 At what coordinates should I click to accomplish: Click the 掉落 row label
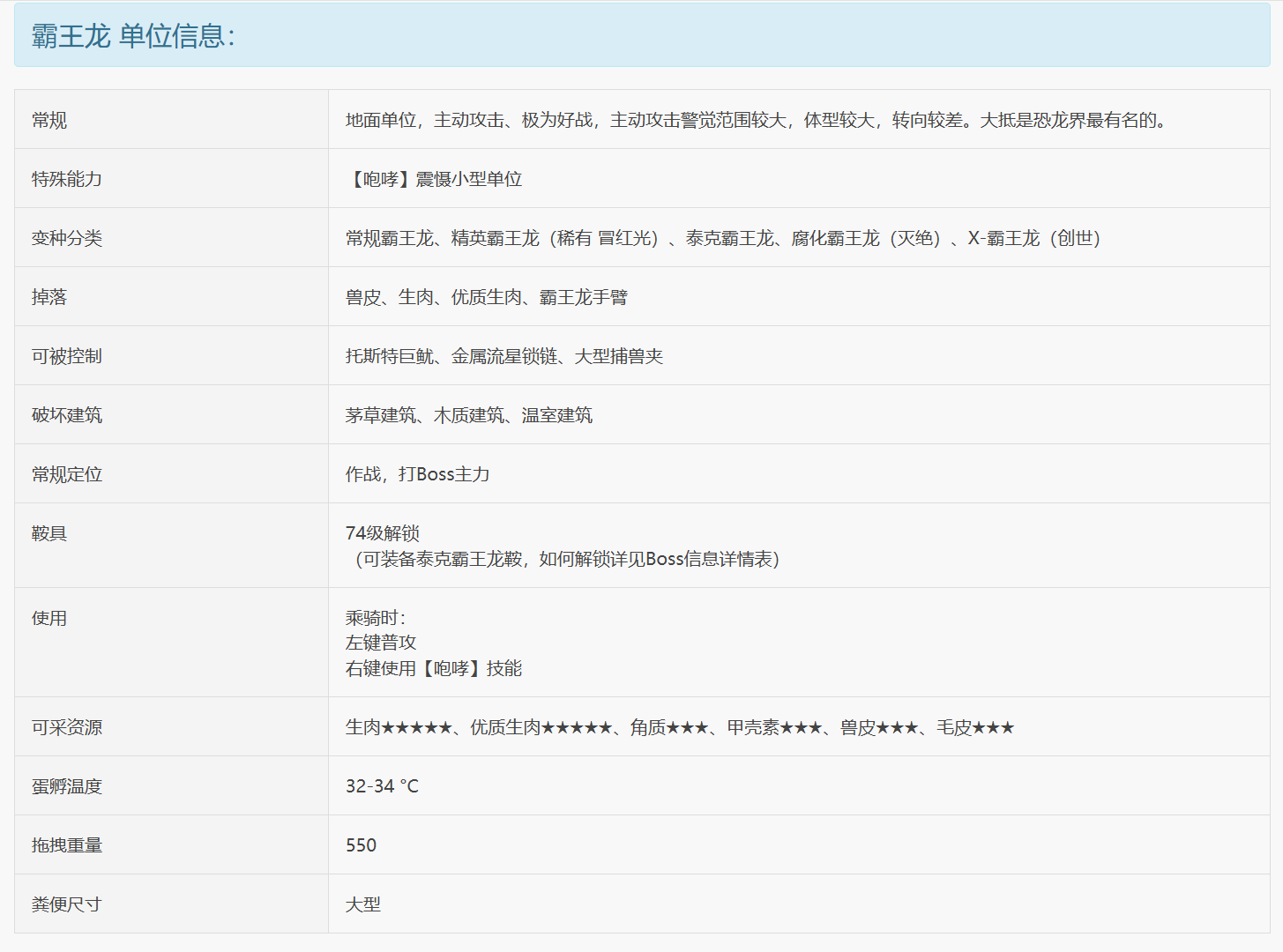pyautogui.click(x=49, y=297)
